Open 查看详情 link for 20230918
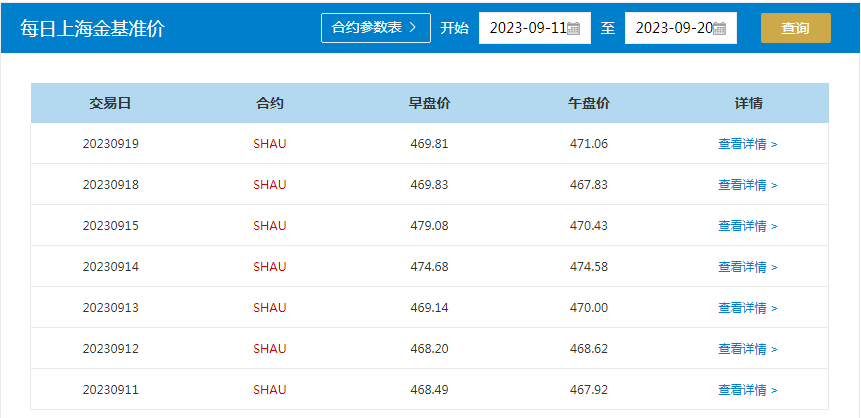 click(x=747, y=185)
